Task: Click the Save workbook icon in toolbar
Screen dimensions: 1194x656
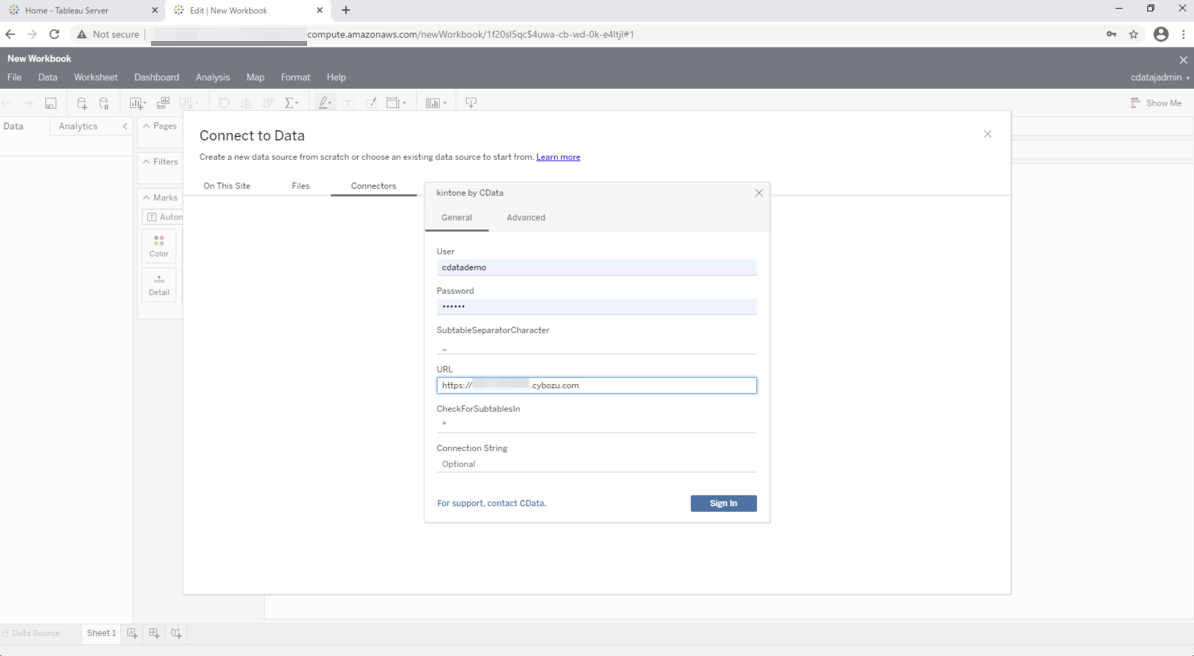Action: tap(50, 103)
